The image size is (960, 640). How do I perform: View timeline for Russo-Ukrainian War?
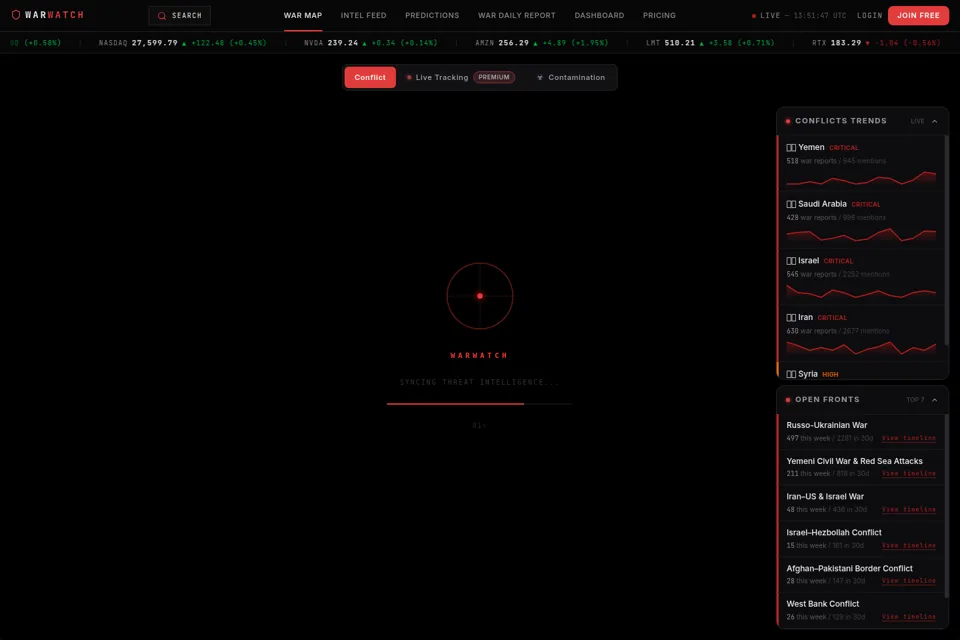(x=908, y=438)
